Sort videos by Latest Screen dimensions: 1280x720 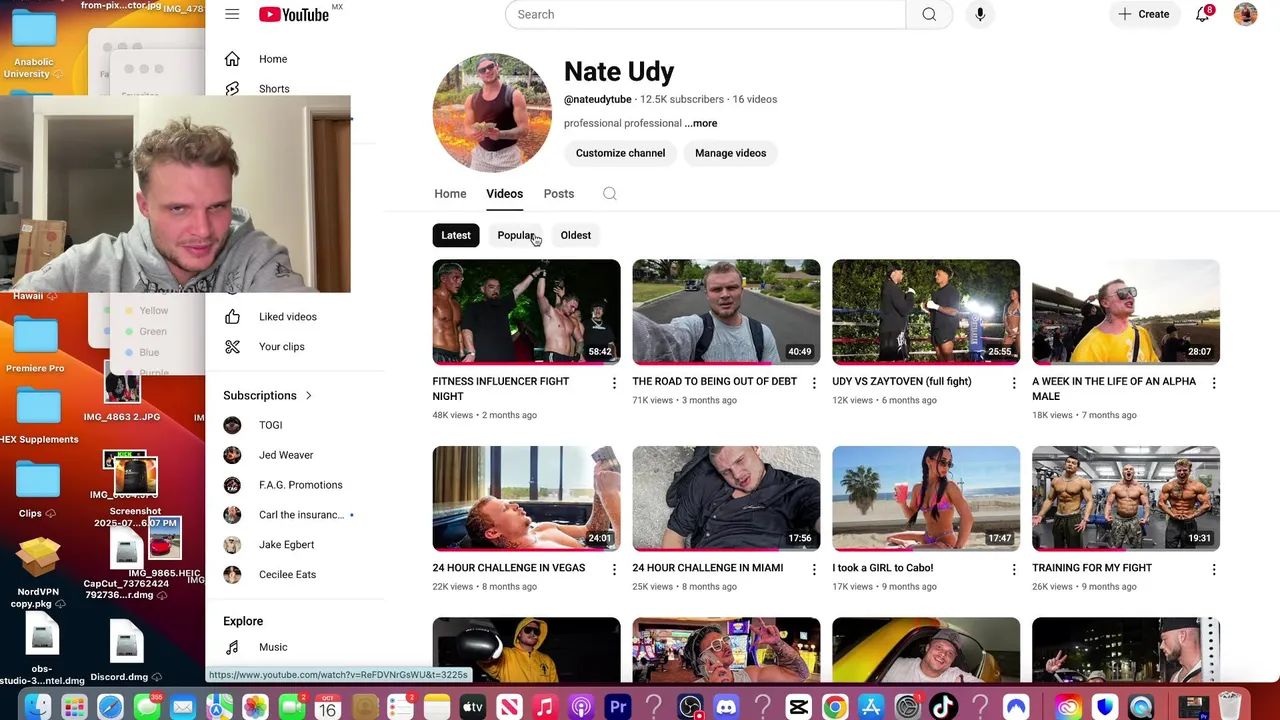click(456, 235)
